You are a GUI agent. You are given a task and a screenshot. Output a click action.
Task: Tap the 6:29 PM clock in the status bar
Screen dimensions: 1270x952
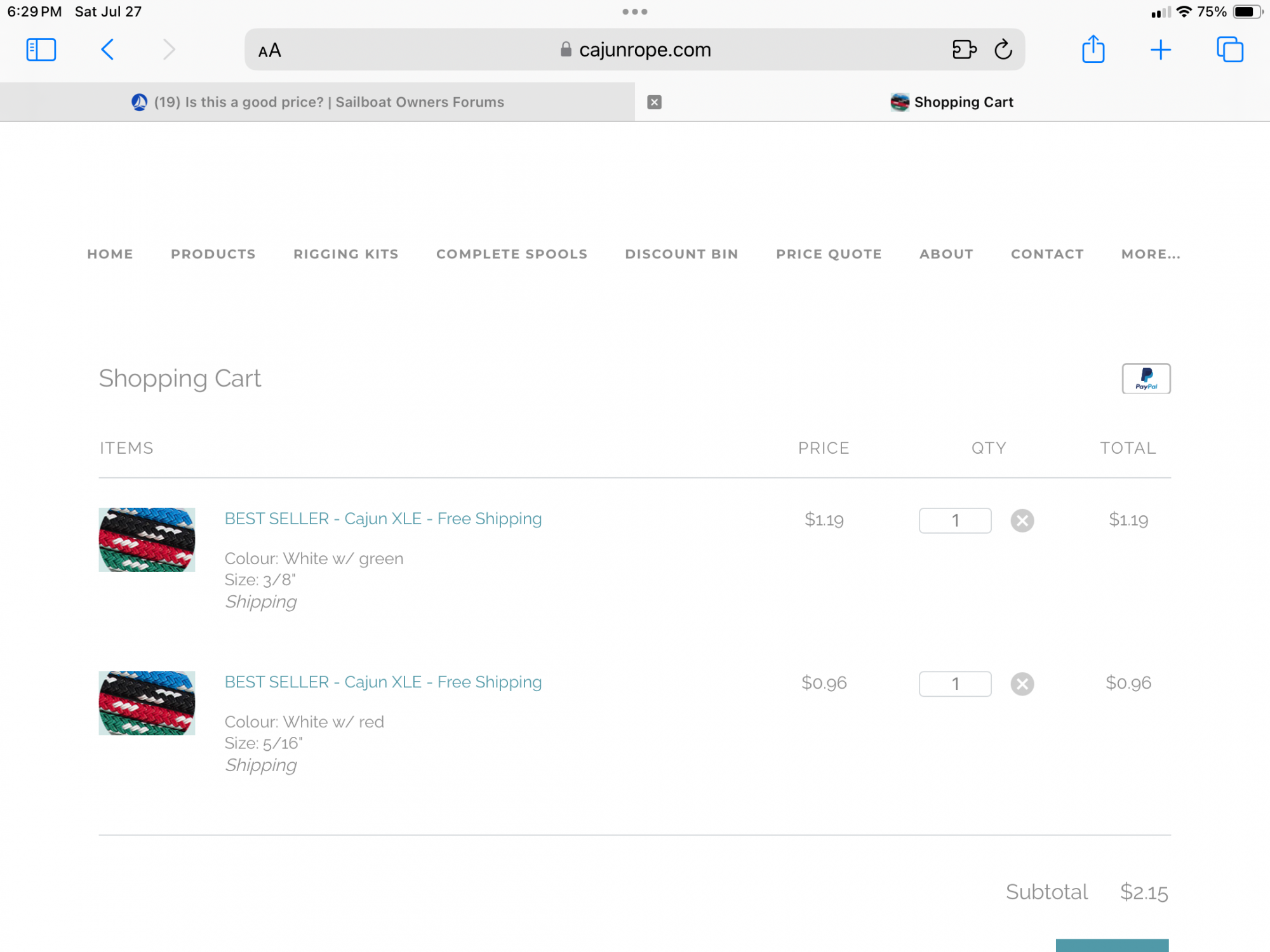coord(34,11)
